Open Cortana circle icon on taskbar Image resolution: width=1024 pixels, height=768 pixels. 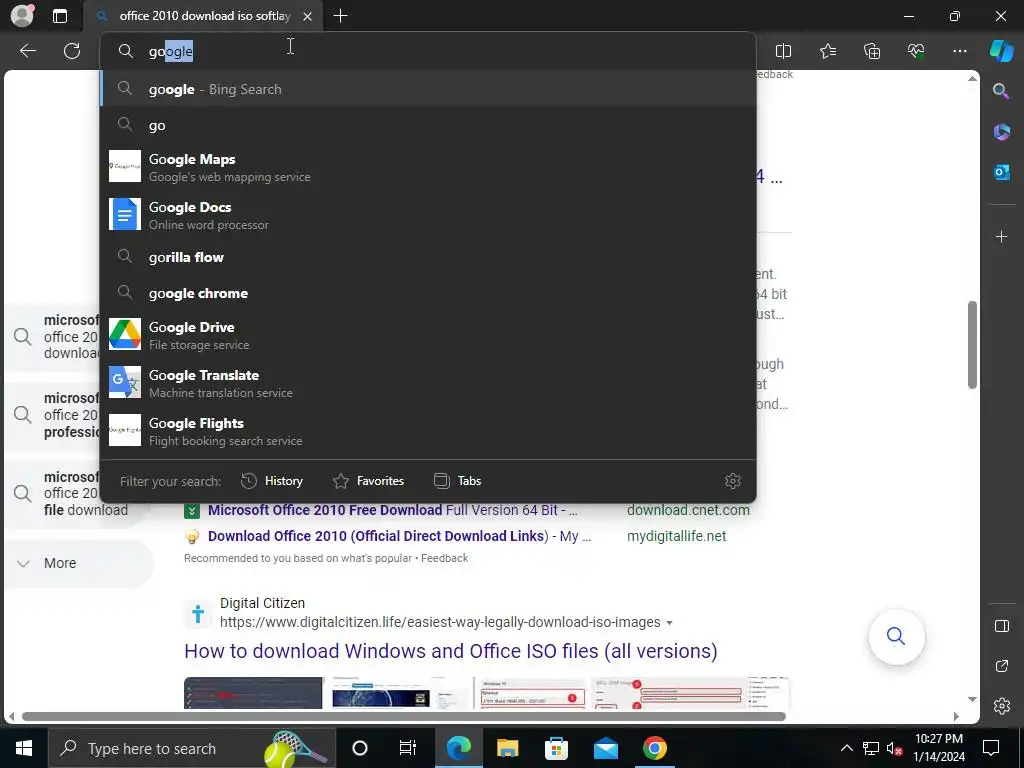click(x=360, y=748)
